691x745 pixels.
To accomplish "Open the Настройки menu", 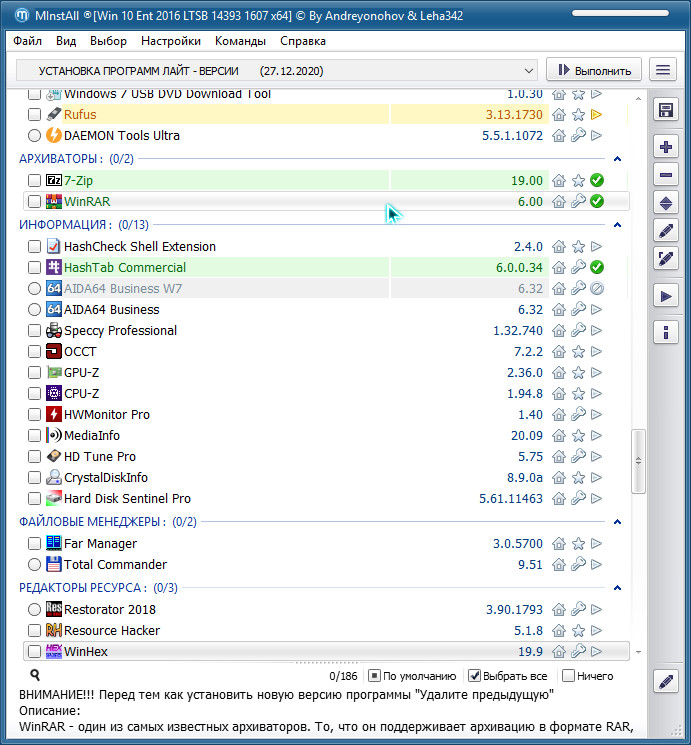I will pos(171,41).
